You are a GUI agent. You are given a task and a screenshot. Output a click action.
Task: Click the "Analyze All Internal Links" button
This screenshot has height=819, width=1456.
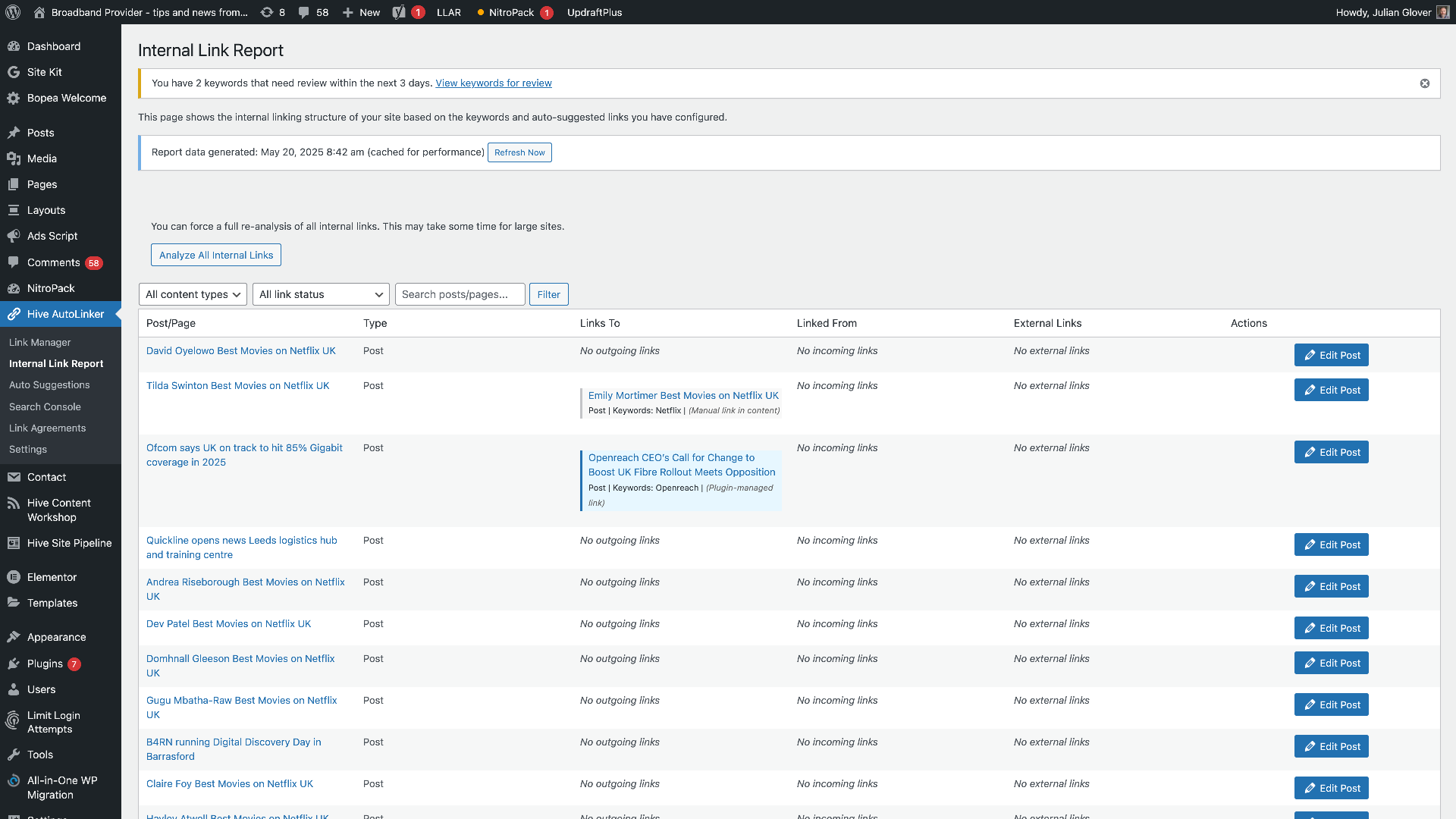(x=215, y=255)
